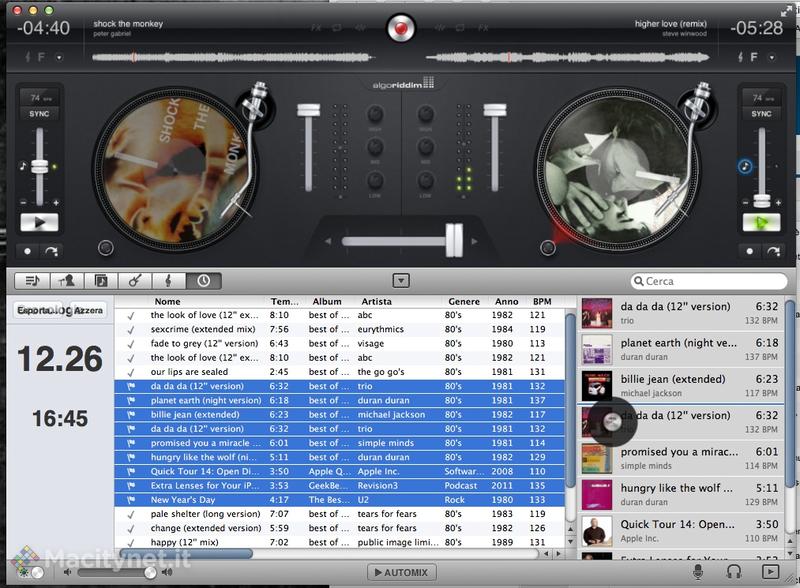Enable SYNC on the right deck

[x=761, y=113]
